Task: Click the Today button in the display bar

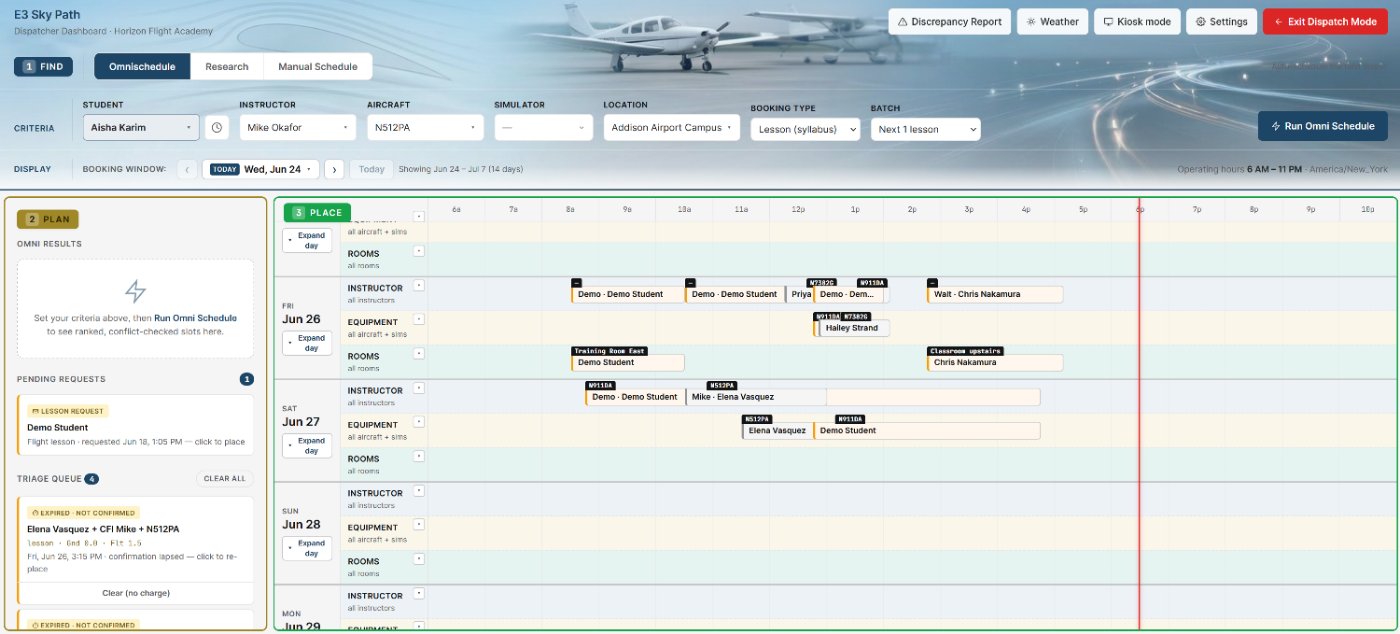Action: pos(372,169)
